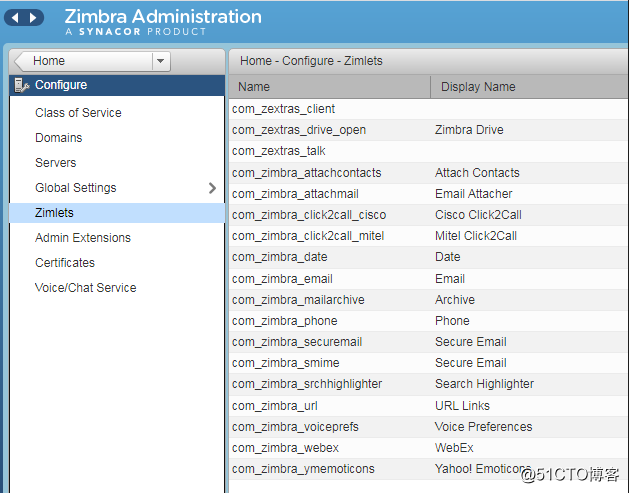The height and width of the screenshot is (493, 629).
Task: Select the com_zimbra_phone zimlet
Action: point(285,321)
